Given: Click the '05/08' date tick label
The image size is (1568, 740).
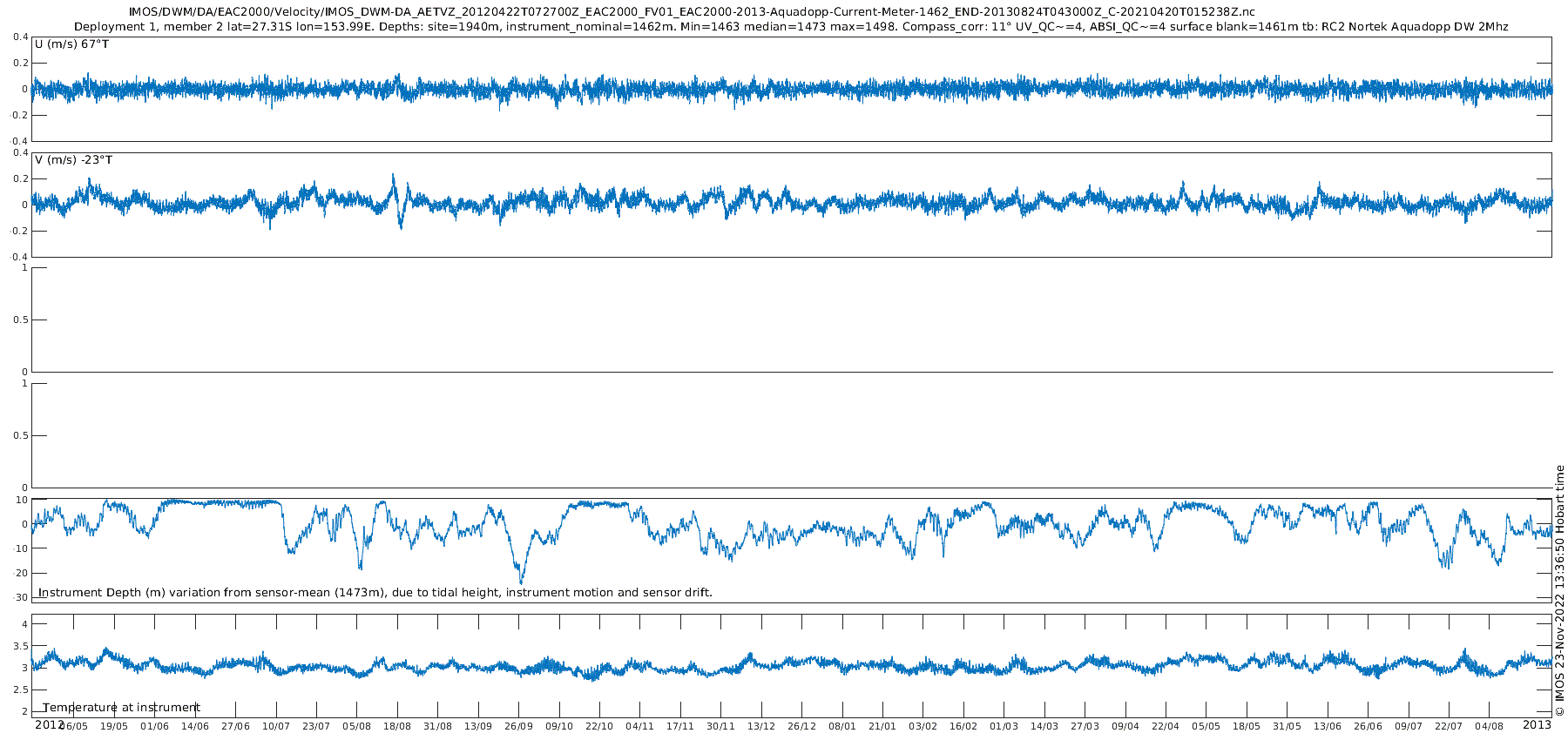Looking at the screenshot, I should [357, 726].
